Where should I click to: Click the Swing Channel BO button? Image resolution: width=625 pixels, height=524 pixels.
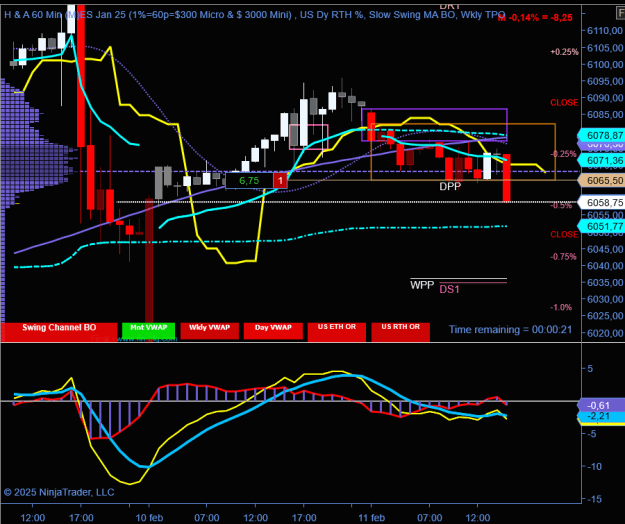point(59,331)
